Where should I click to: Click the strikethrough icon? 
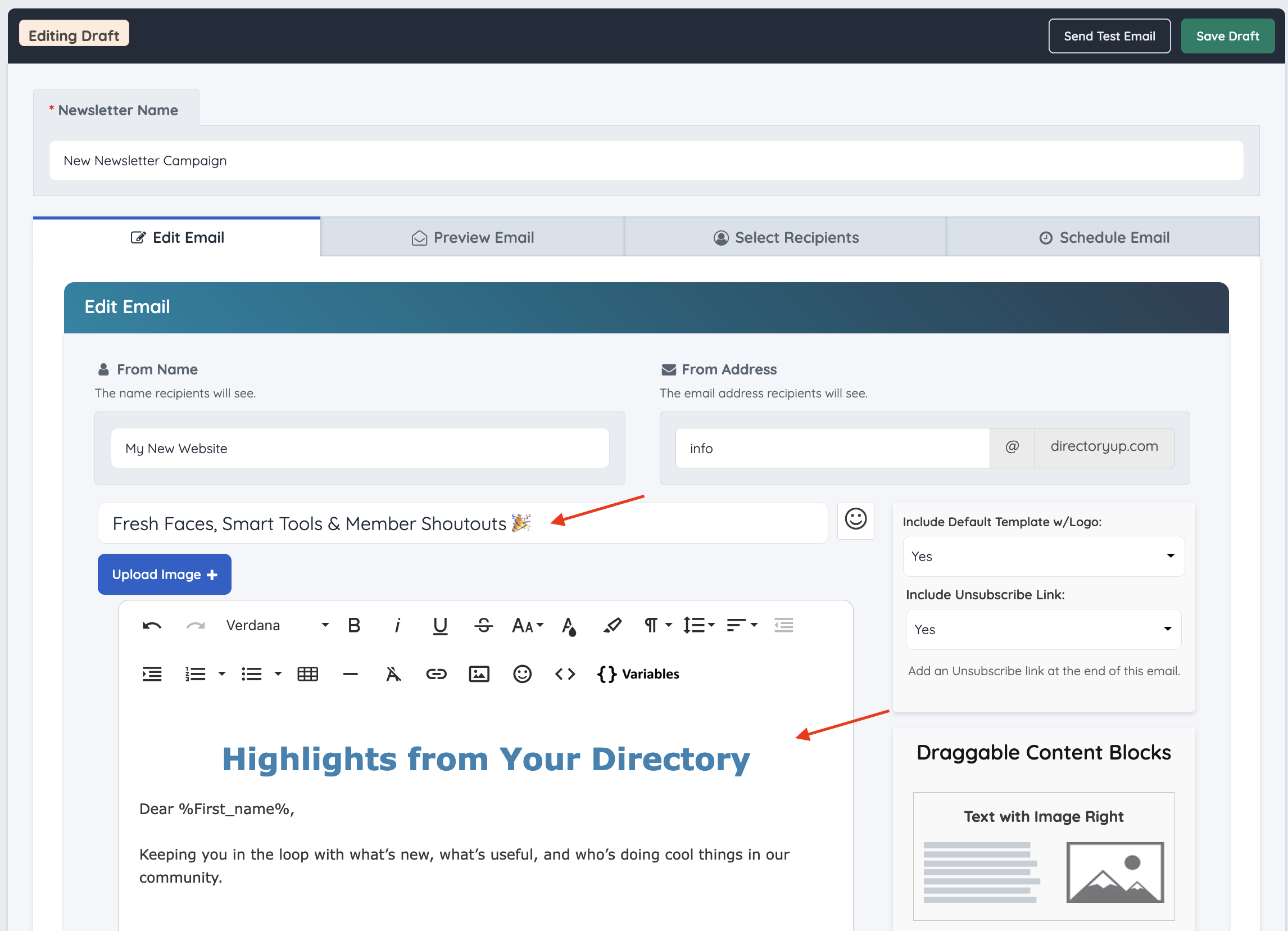pyautogui.click(x=483, y=625)
